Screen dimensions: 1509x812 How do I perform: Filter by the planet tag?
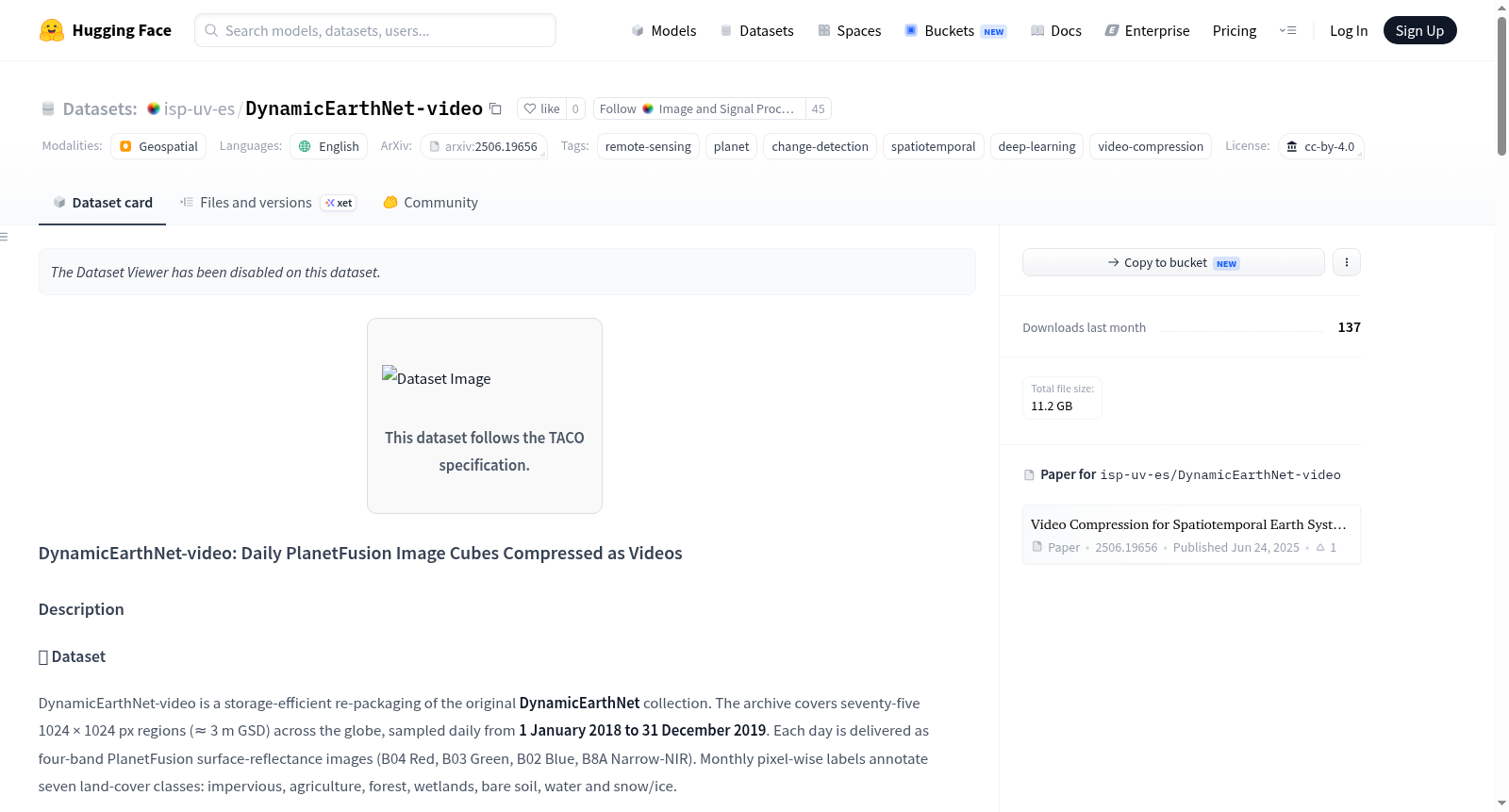[x=731, y=146]
